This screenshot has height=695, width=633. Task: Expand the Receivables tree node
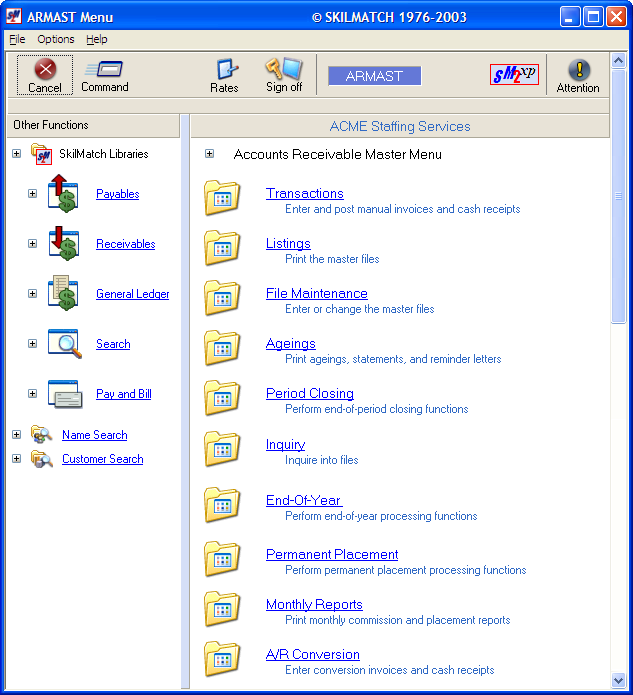tap(32, 243)
